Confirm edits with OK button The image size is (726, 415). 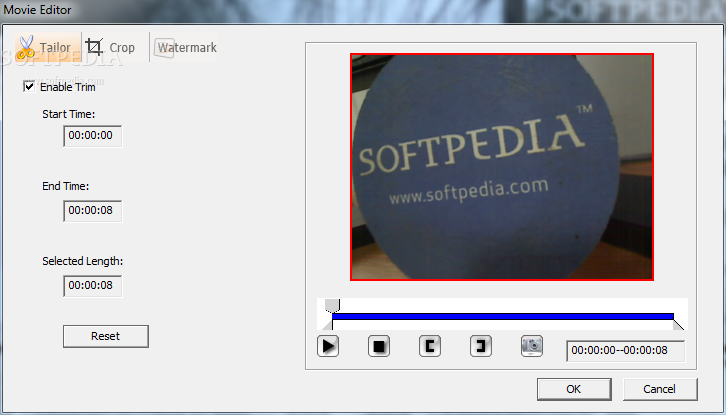pyautogui.click(x=574, y=389)
